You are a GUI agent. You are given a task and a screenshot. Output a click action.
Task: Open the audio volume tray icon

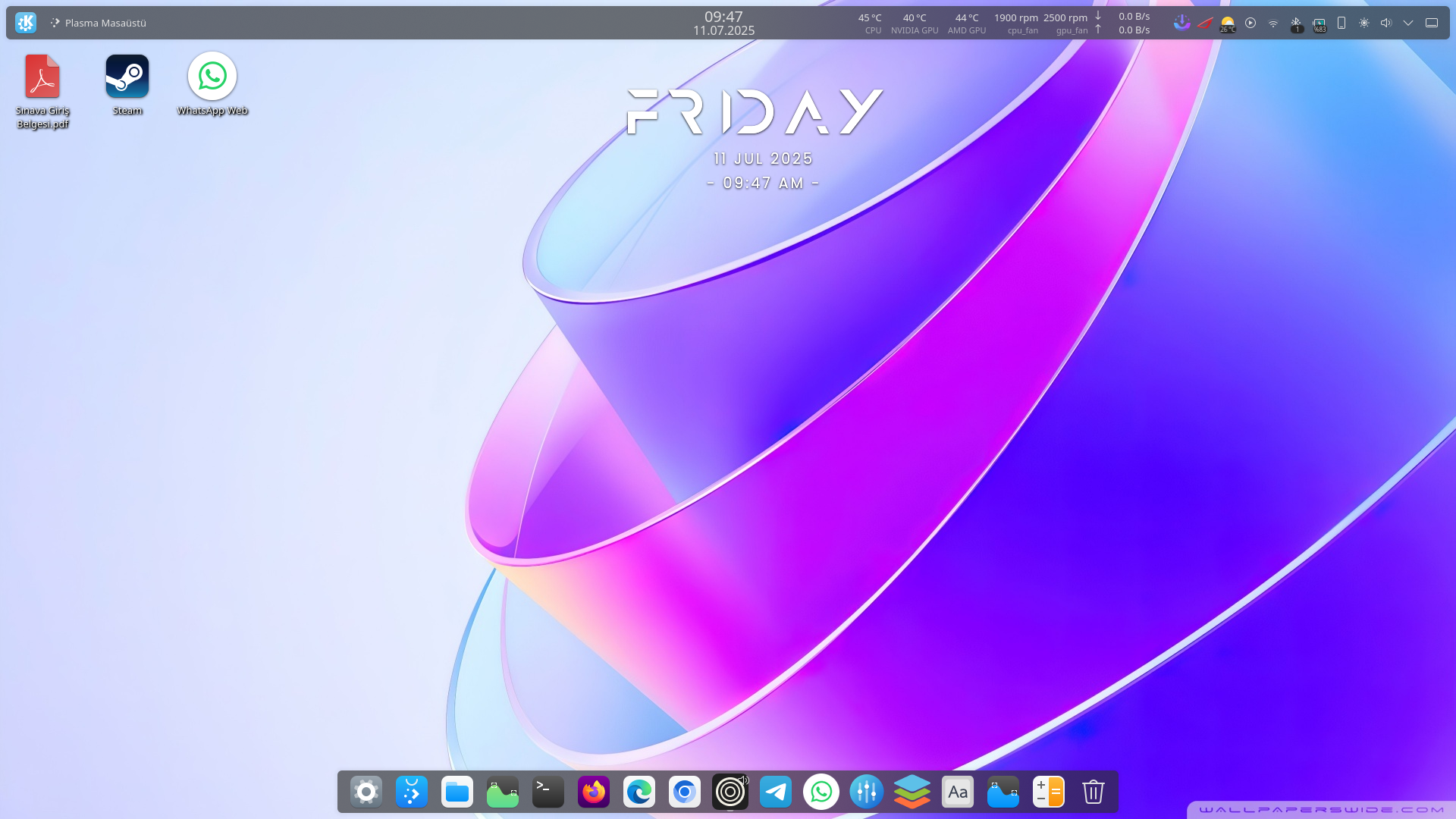1386,23
